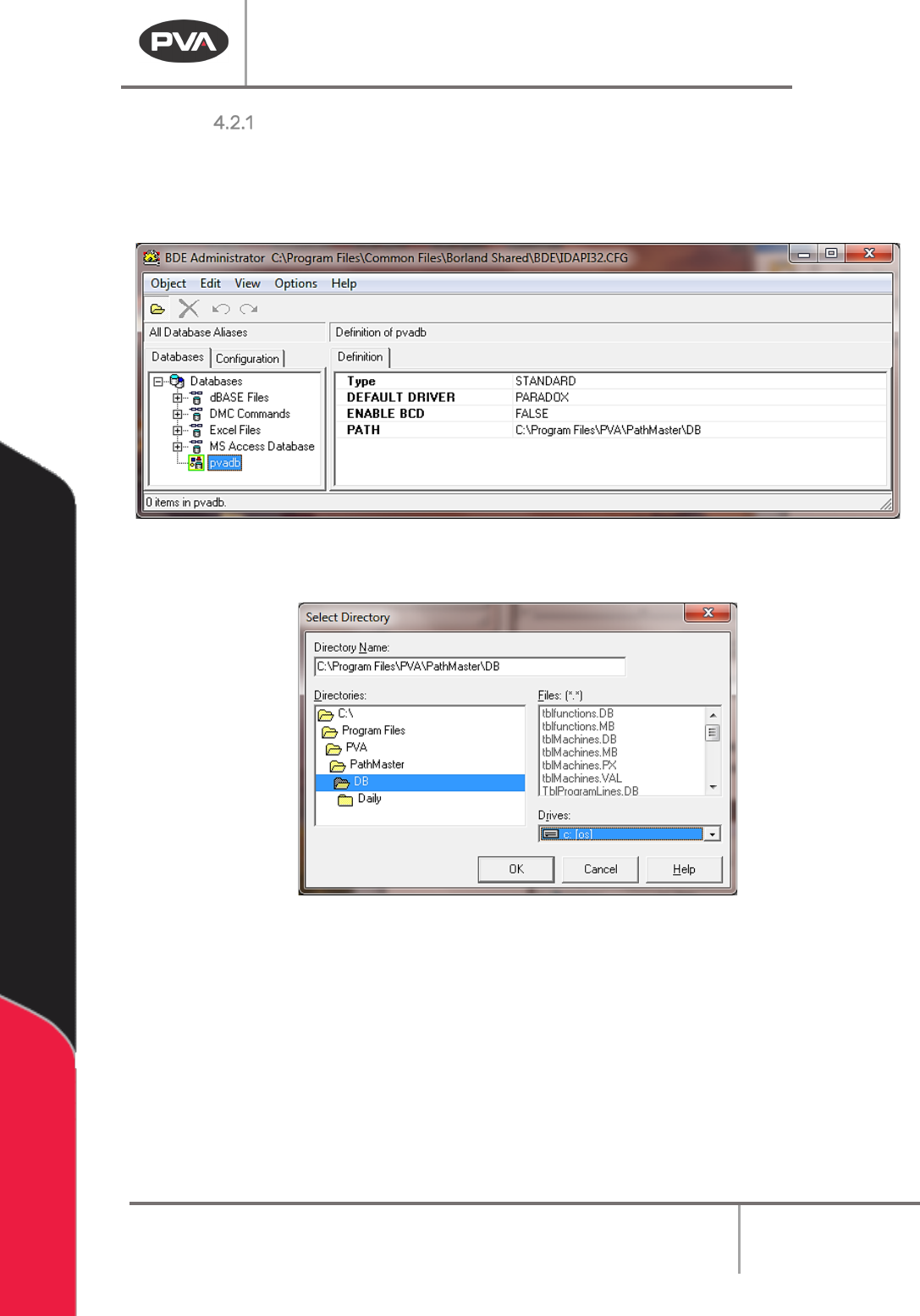Image resolution: width=920 pixels, height=1316 pixels.
Task: Click the ENABLE BCD value FALSE
Action: click(x=532, y=414)
